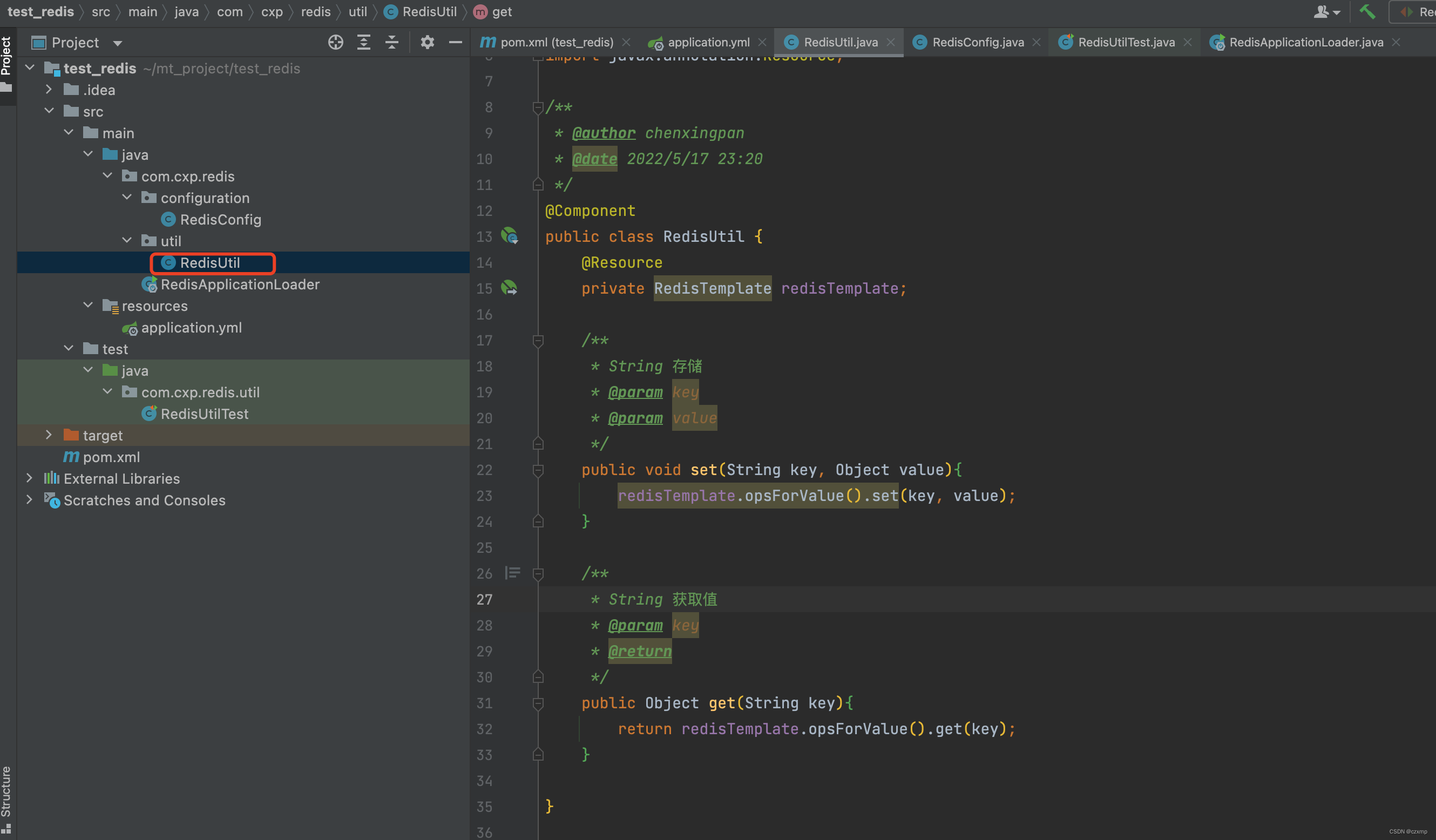The image size is (1436, 840).
Task: Select application.yml in project tree
Action: coord(191,328)
